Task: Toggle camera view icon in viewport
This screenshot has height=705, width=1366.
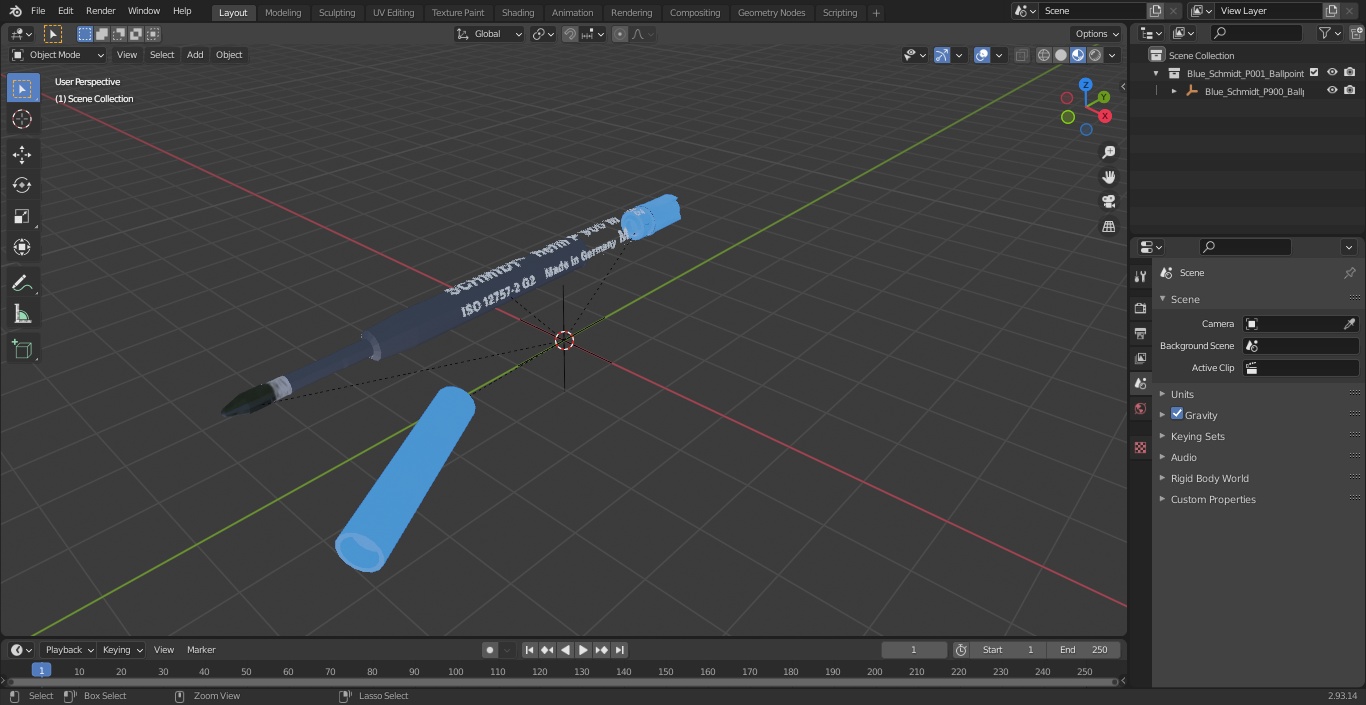Action: (1108, 201)
